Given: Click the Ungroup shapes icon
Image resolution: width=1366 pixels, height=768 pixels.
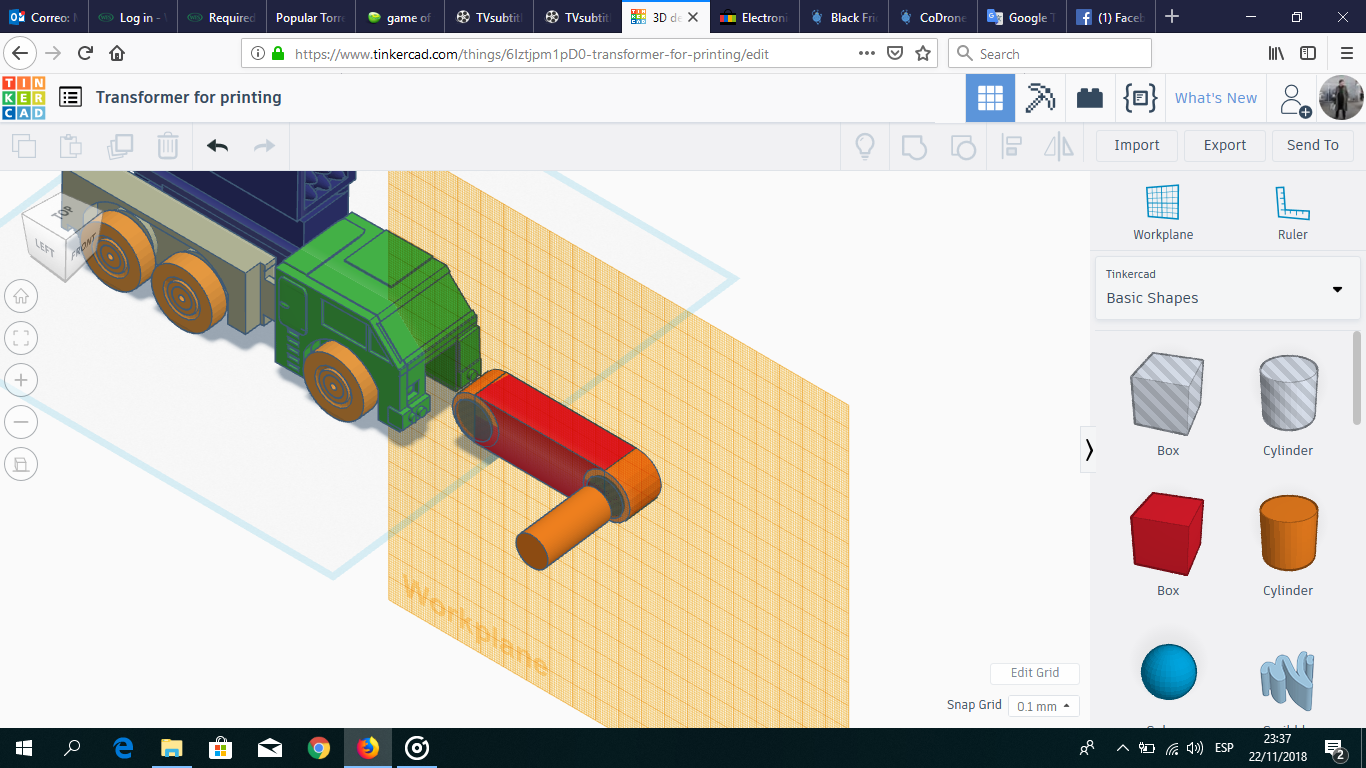Looking at the screenshot, I should (963, 147).
